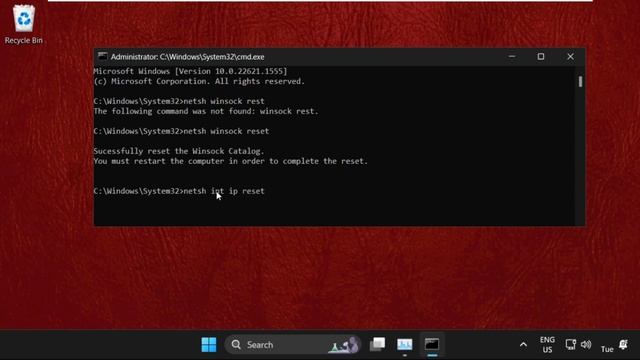640x360 pixels.
Task: Click the 'netsh int ip reset' command text
Action: [x=224, y=191]
